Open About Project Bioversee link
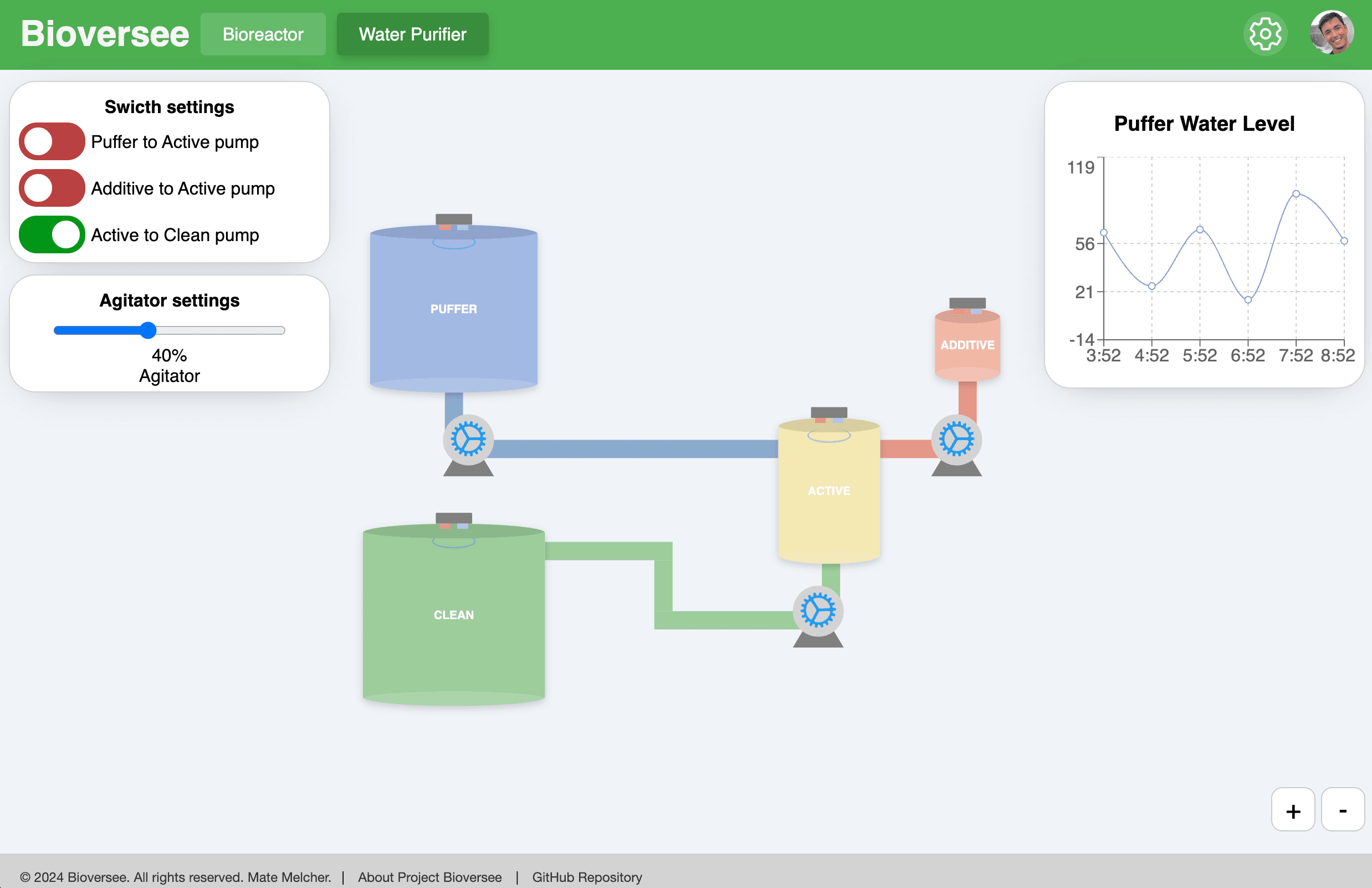Screen dimensions: 1372x888 (x=429, y=877)
